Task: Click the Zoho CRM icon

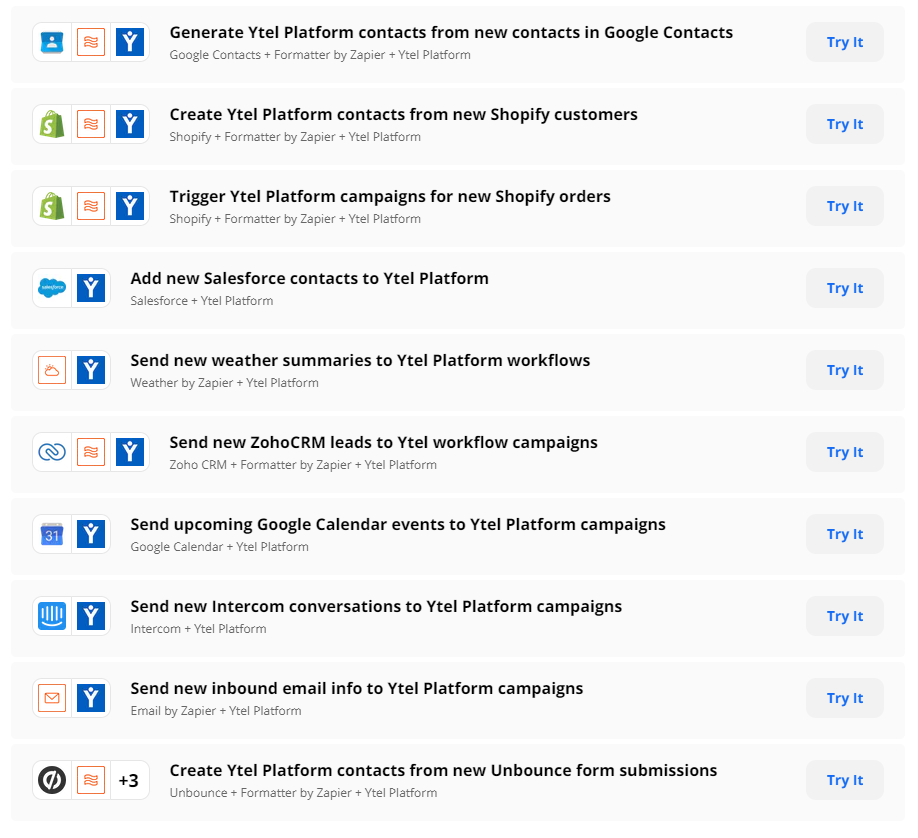Action: (52, 452)
